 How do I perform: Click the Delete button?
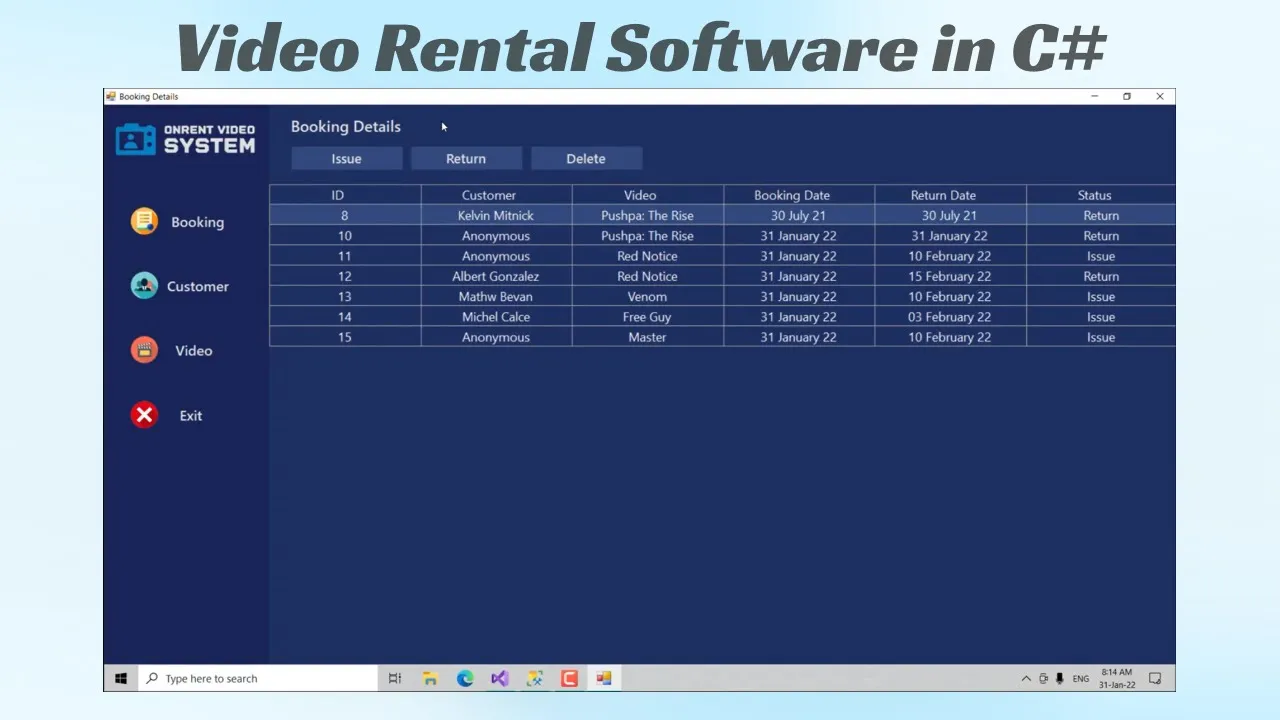[586, 158]
